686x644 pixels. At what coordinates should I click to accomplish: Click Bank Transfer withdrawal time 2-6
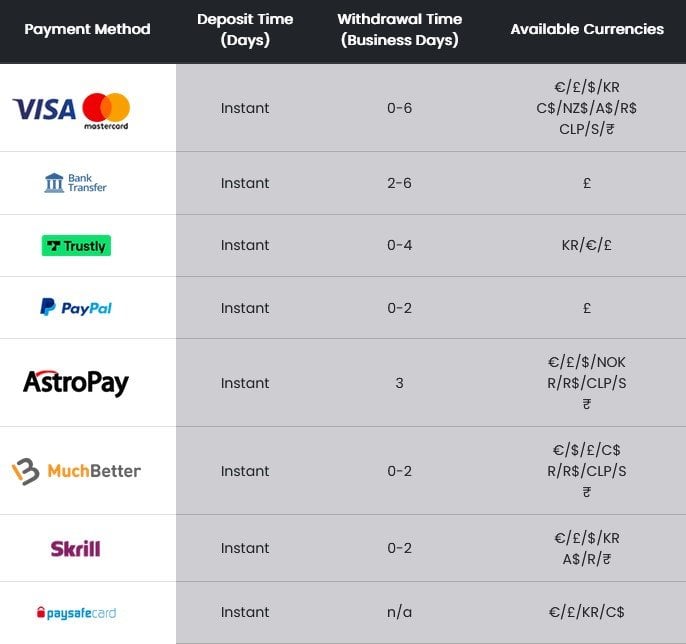coord(399,183)
